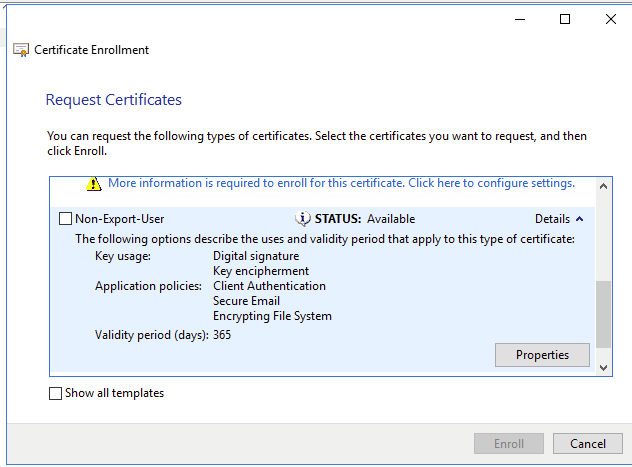Check the Non-Export-User certificate checkbox
This screenshot has height=467, width=632.
point(66,219)
